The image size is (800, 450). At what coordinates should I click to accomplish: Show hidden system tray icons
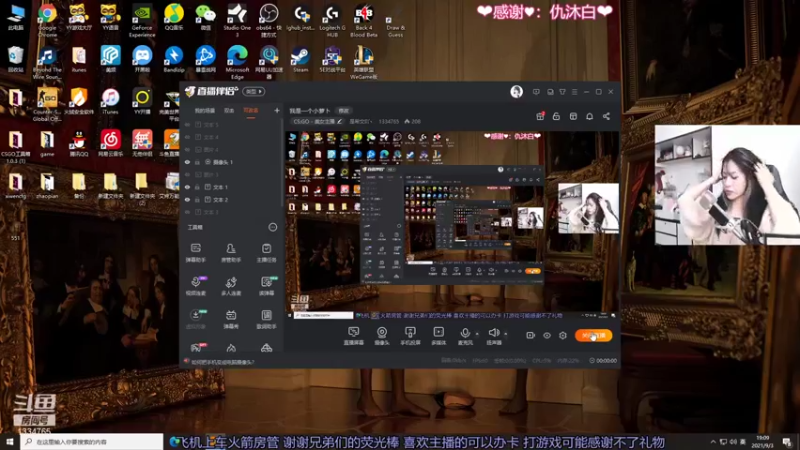pos(713,441)
